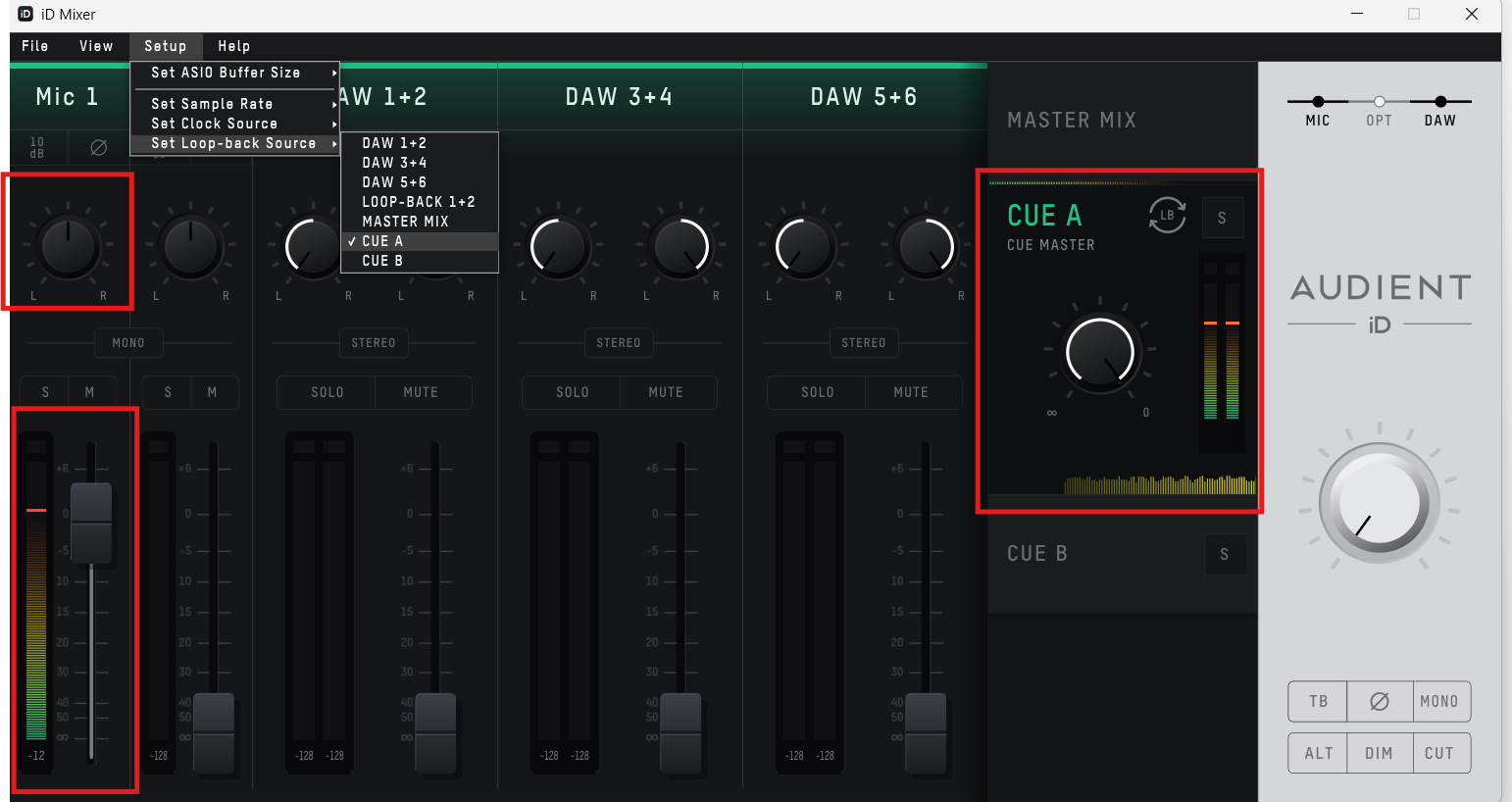1512x802 pixels.
Task: Mute Mic 1 with its M button
Action: 90,392
